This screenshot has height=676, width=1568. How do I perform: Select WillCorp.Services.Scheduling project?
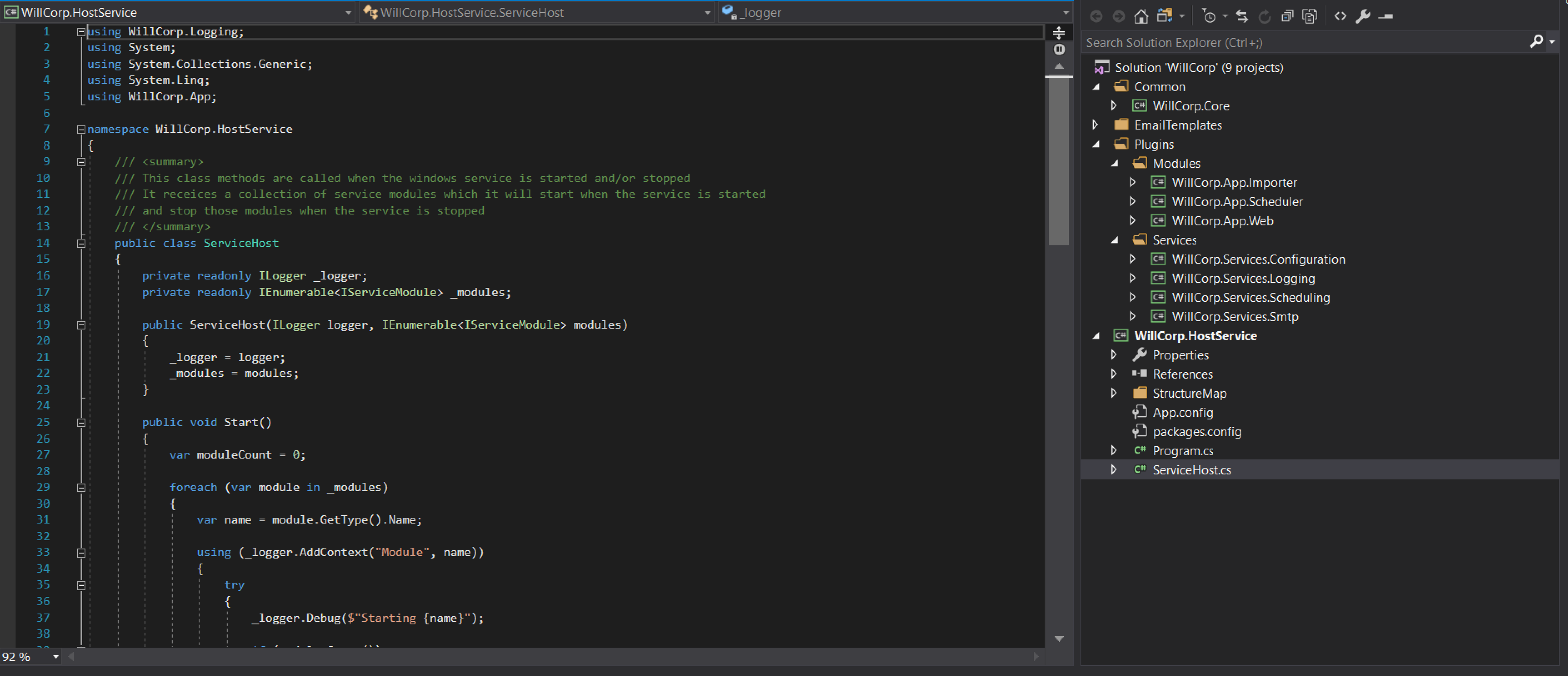pos(1250,297)
